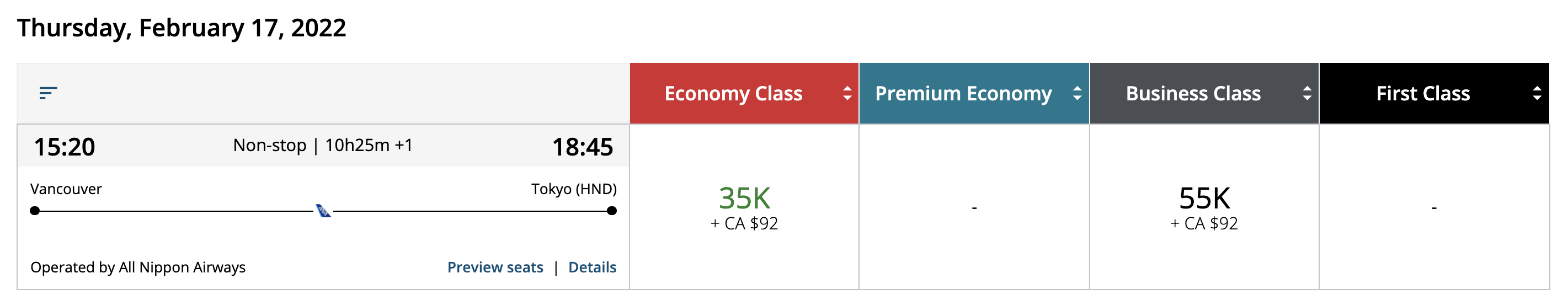Select the Economy Class column header
This screenshot has height=300, width=1568.
733,93
